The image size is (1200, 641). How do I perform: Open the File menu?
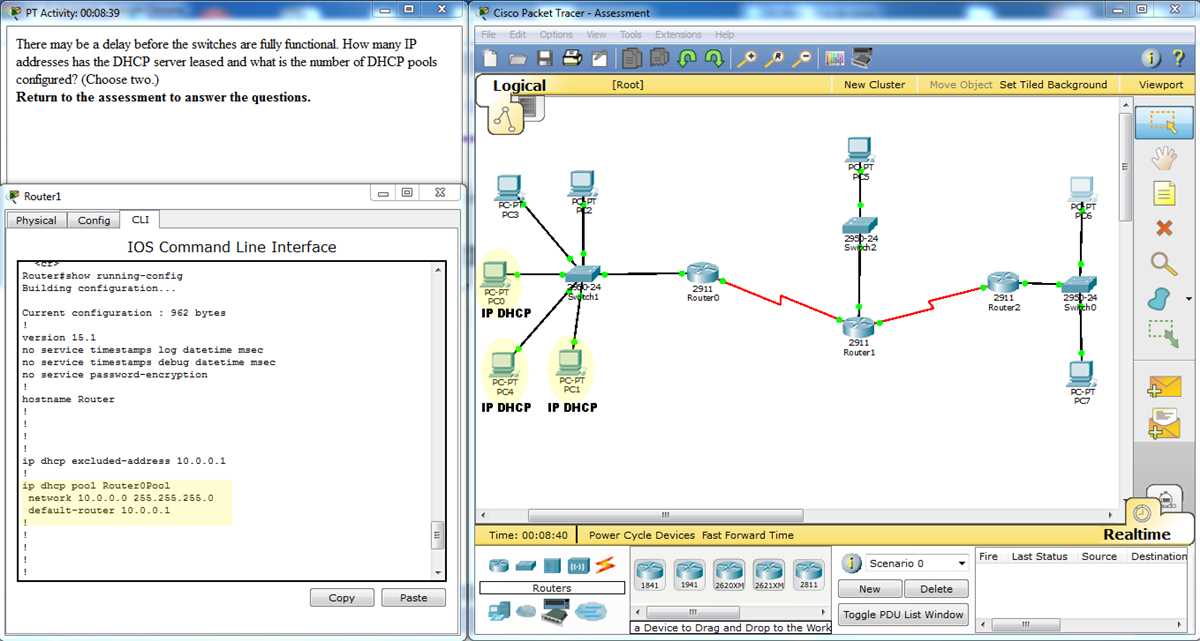[x=489, y=35]
